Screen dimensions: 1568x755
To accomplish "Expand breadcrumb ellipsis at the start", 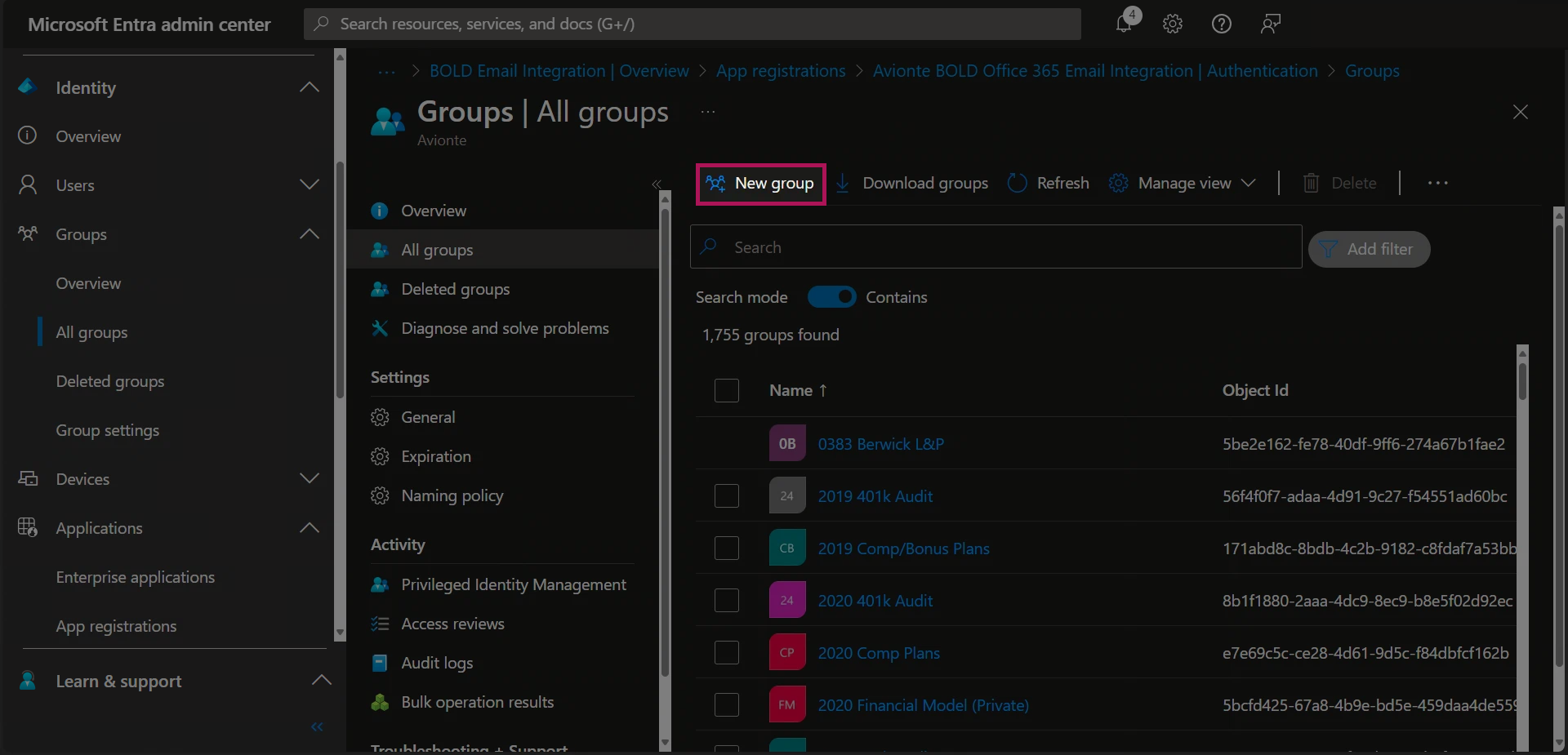I will pyautogui.click(x=386, y=72).
